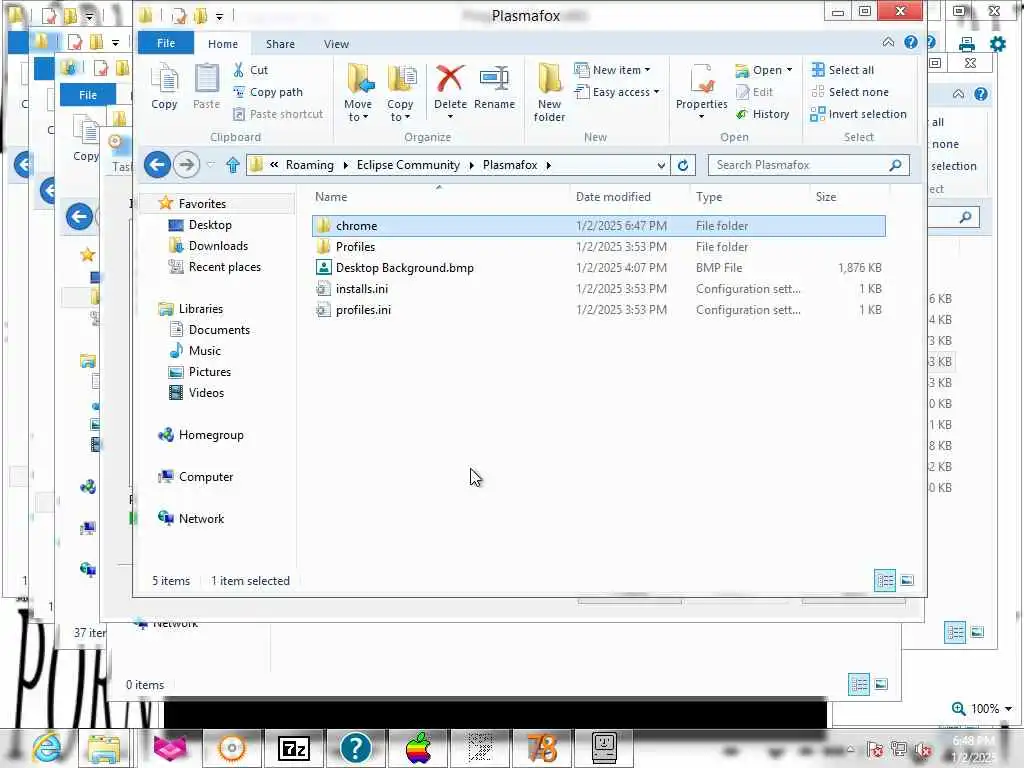Expand the Easy access dropdown

tap(617, 92)
